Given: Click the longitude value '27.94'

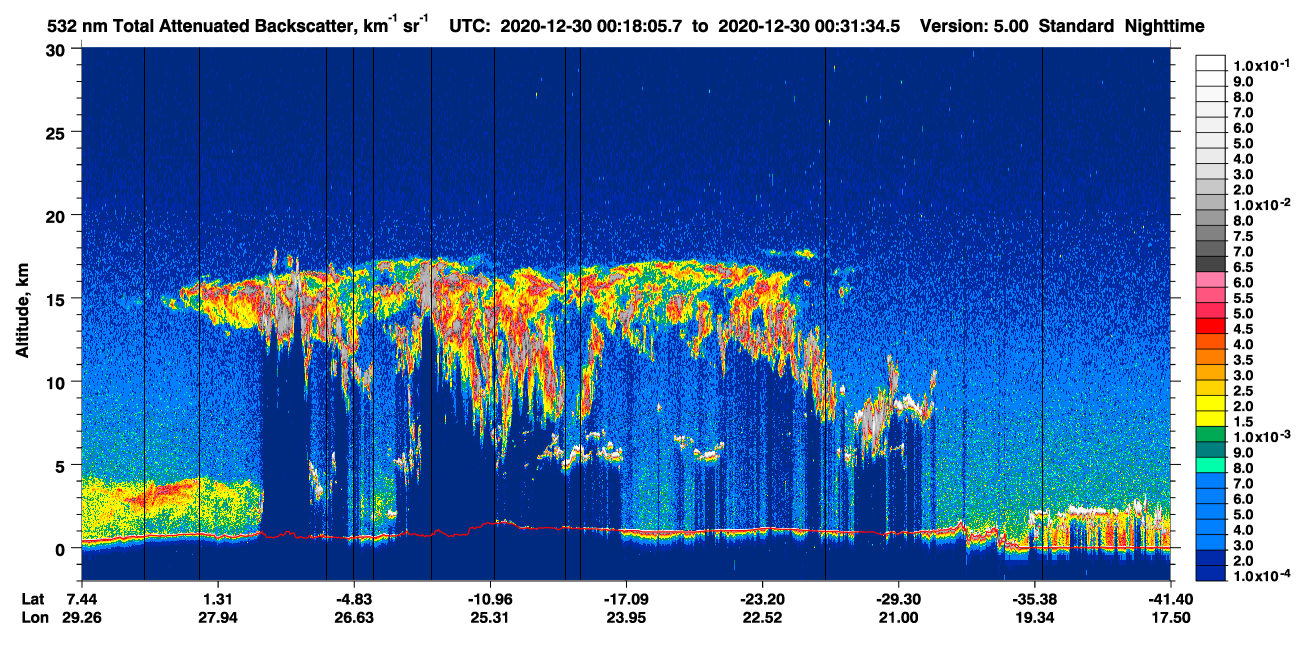Looking at the screenshot, I should tap(218, 618).
